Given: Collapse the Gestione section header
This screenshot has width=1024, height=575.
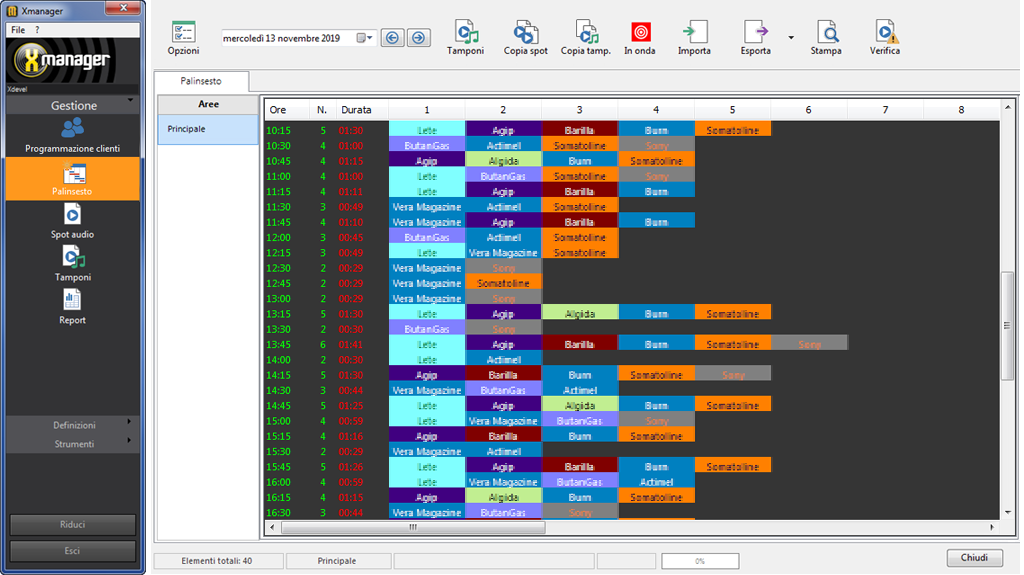Looking at the screenshot, I should (72, 105).
